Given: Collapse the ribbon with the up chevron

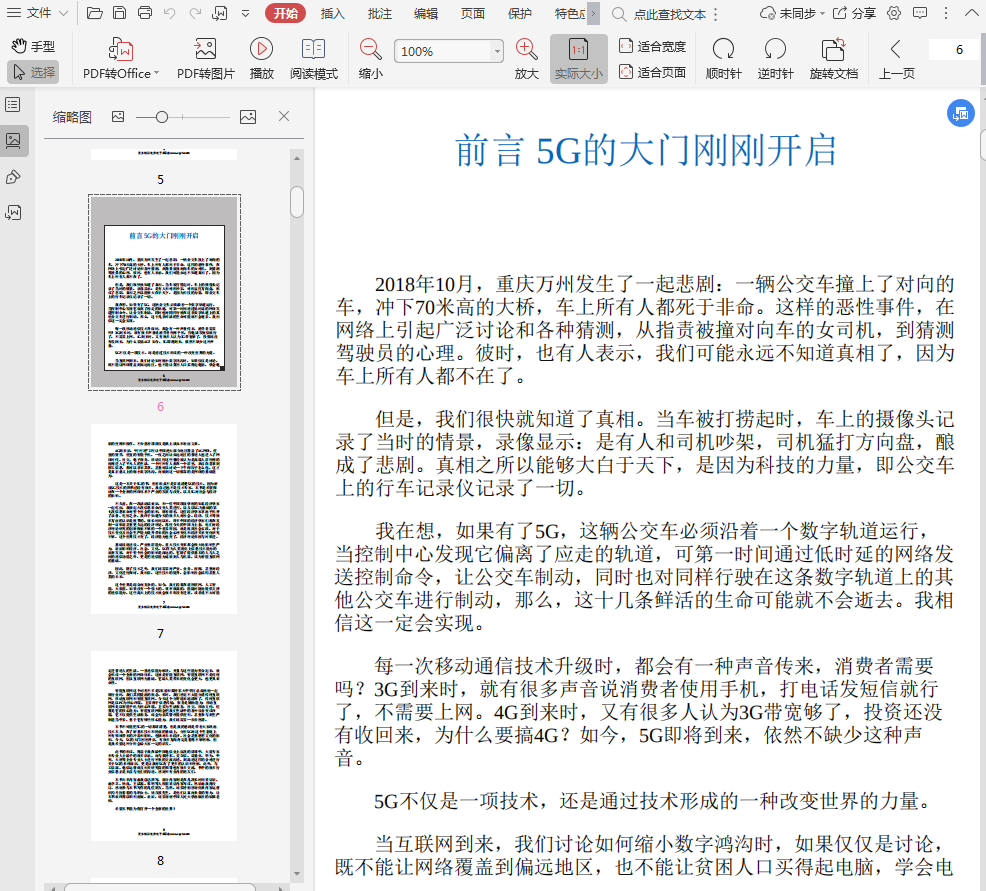Looking at the screenshot, I should tap(972, 13).
